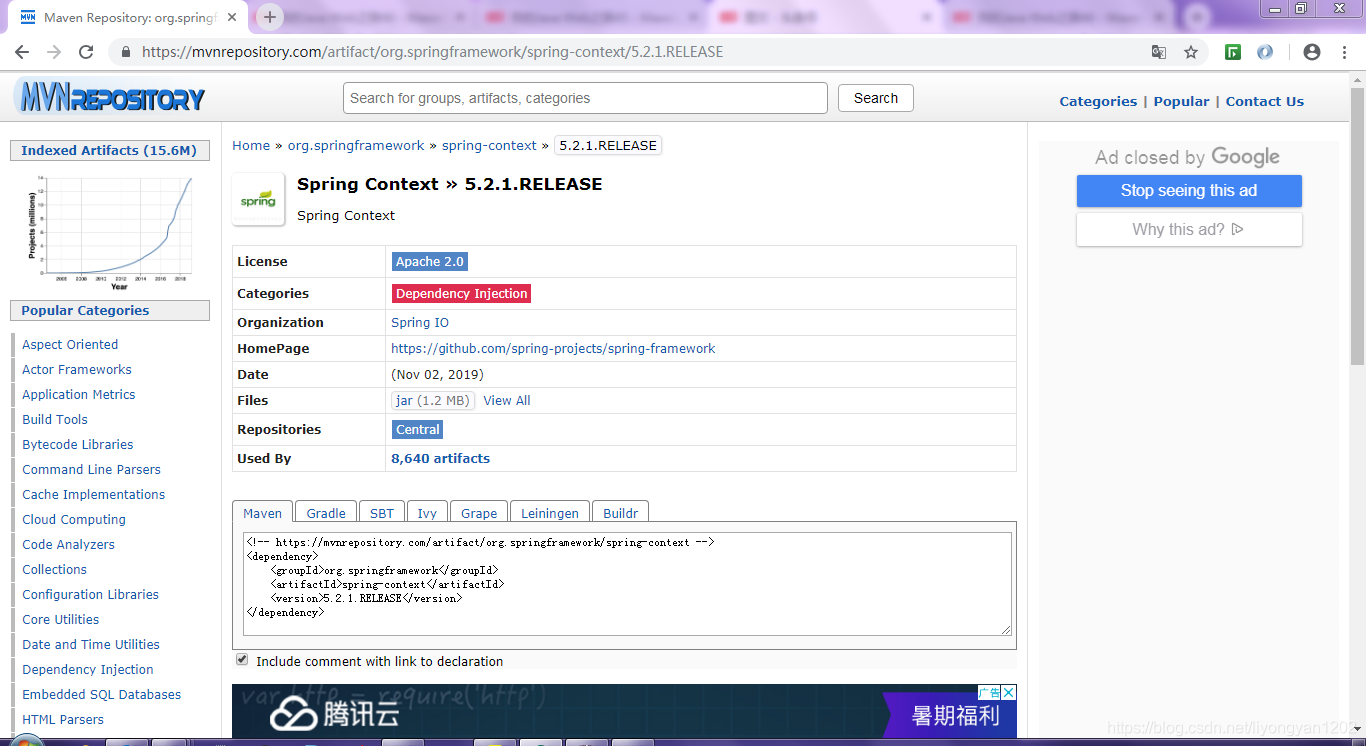Open 8,640 artifacts usage link
Viewport: 1366px width, 746px height.
click(x=441, y=458)
